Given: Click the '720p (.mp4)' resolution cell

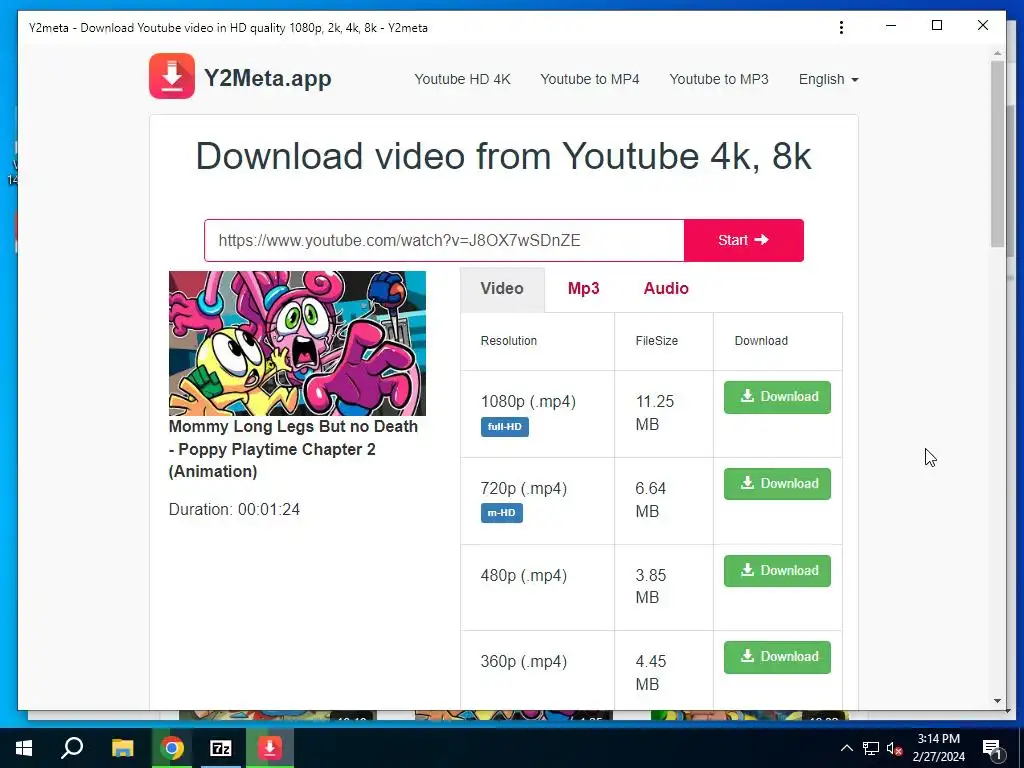Looking at the screenshot, I should 537,501.
